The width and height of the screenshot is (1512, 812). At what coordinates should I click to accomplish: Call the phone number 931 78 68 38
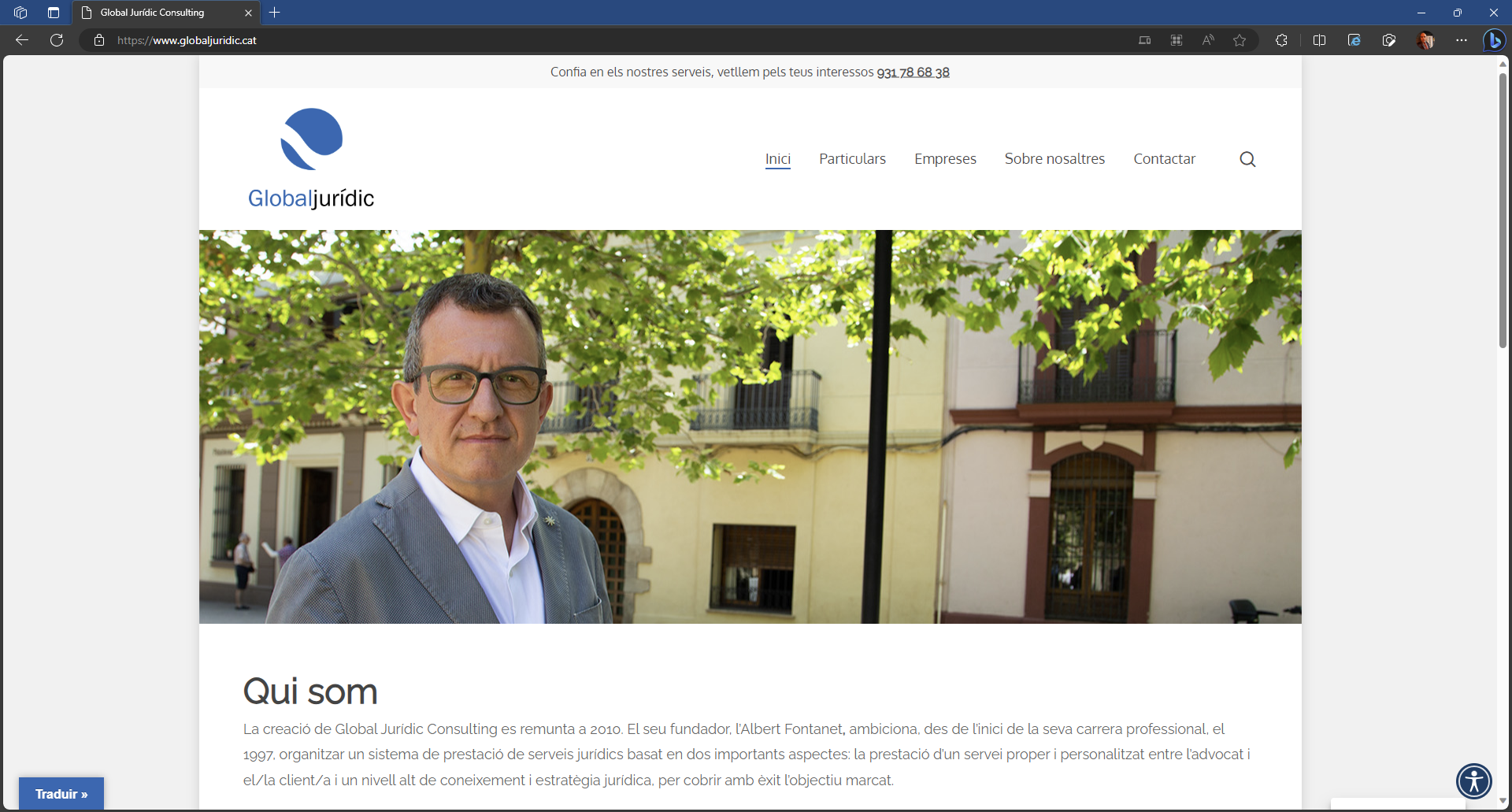coord(913,72)
